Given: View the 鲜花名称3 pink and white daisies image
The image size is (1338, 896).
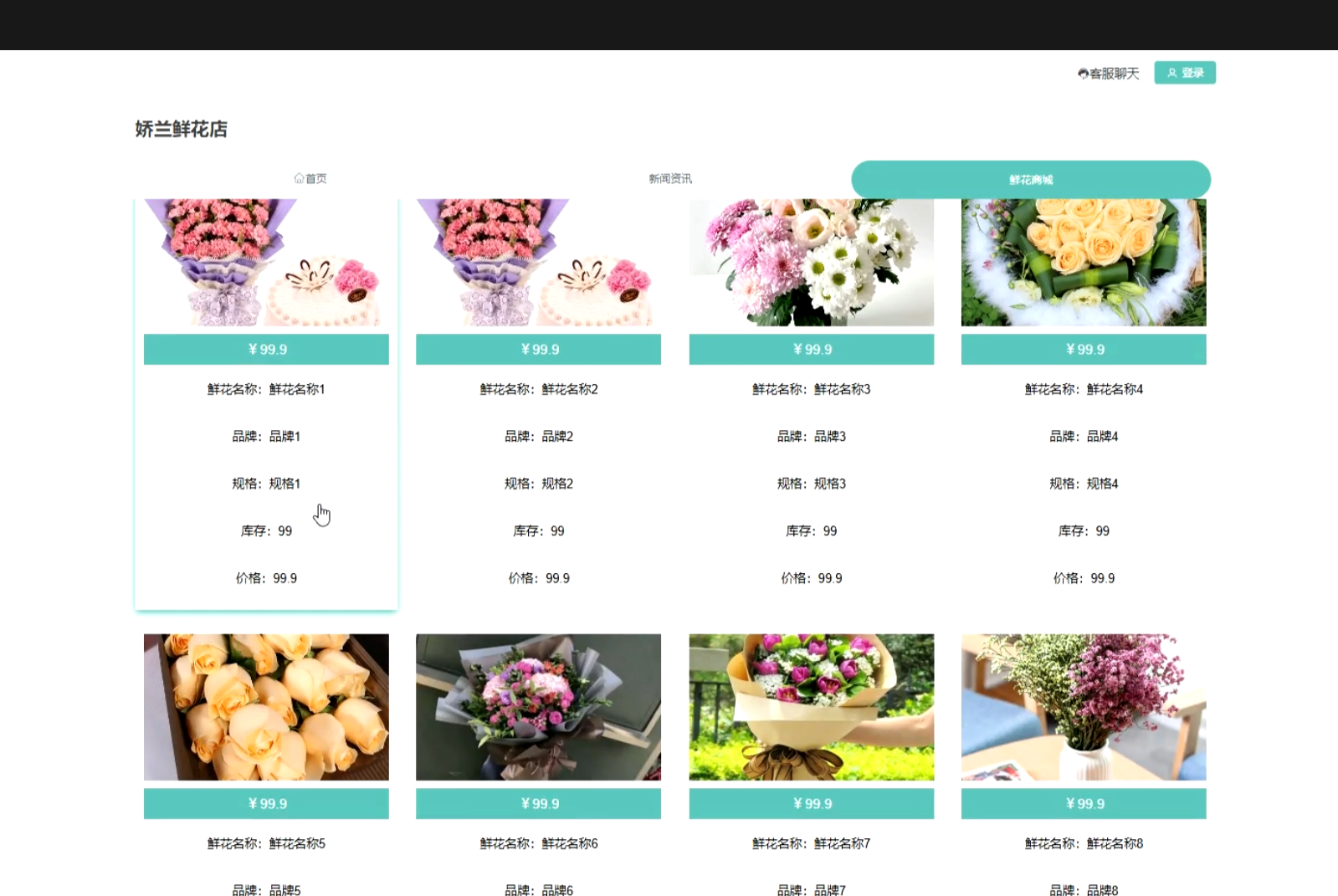Looking at the screenshot, I should click(811, 263).
